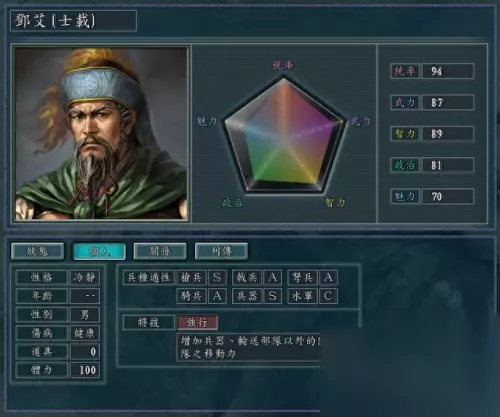The width and height of the screenshot is (500, 417).
Task: Select the 政治 stat label in the stat list
Action: coord(405,165)
